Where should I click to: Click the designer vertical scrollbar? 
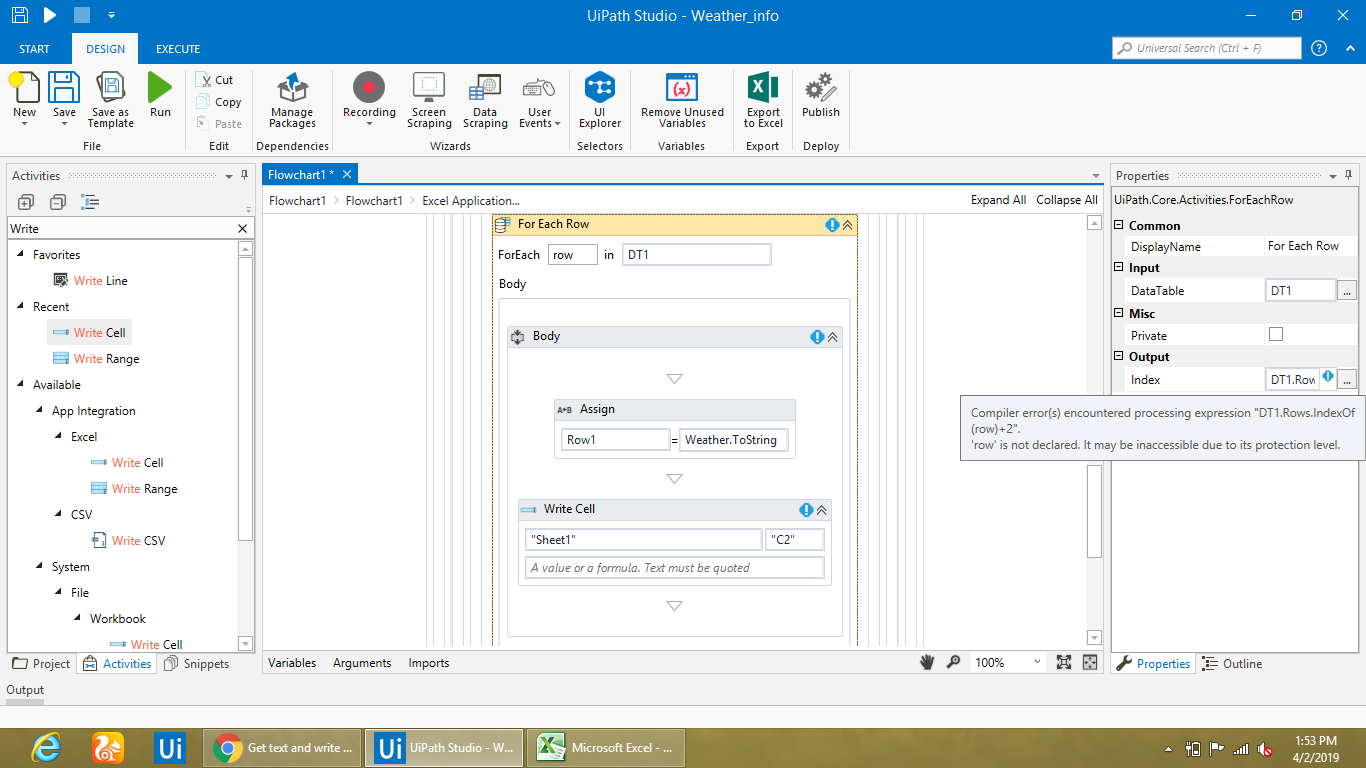pos(1094,510)
